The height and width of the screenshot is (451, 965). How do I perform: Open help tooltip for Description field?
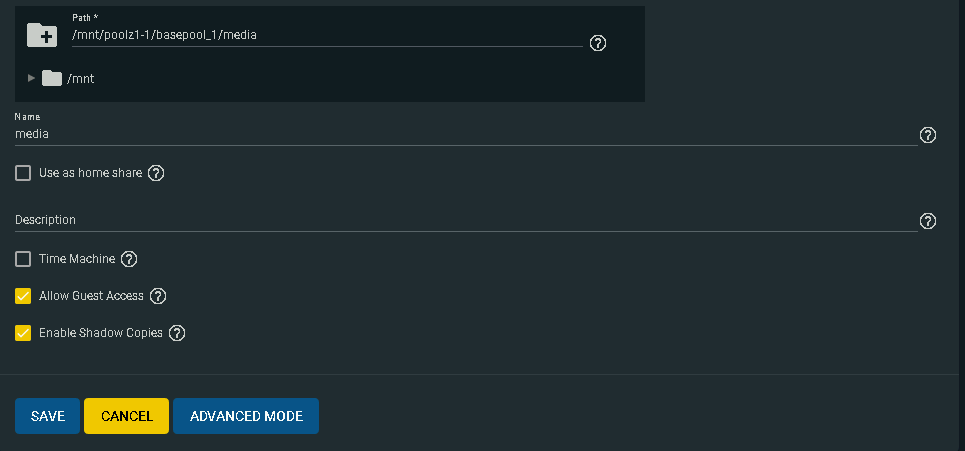click(927, 222)
